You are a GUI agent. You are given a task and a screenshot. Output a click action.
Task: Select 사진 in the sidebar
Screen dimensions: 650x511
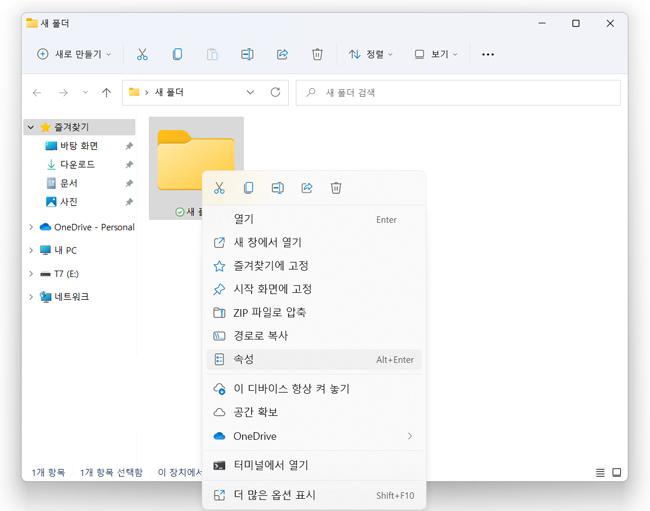point(69,202)
